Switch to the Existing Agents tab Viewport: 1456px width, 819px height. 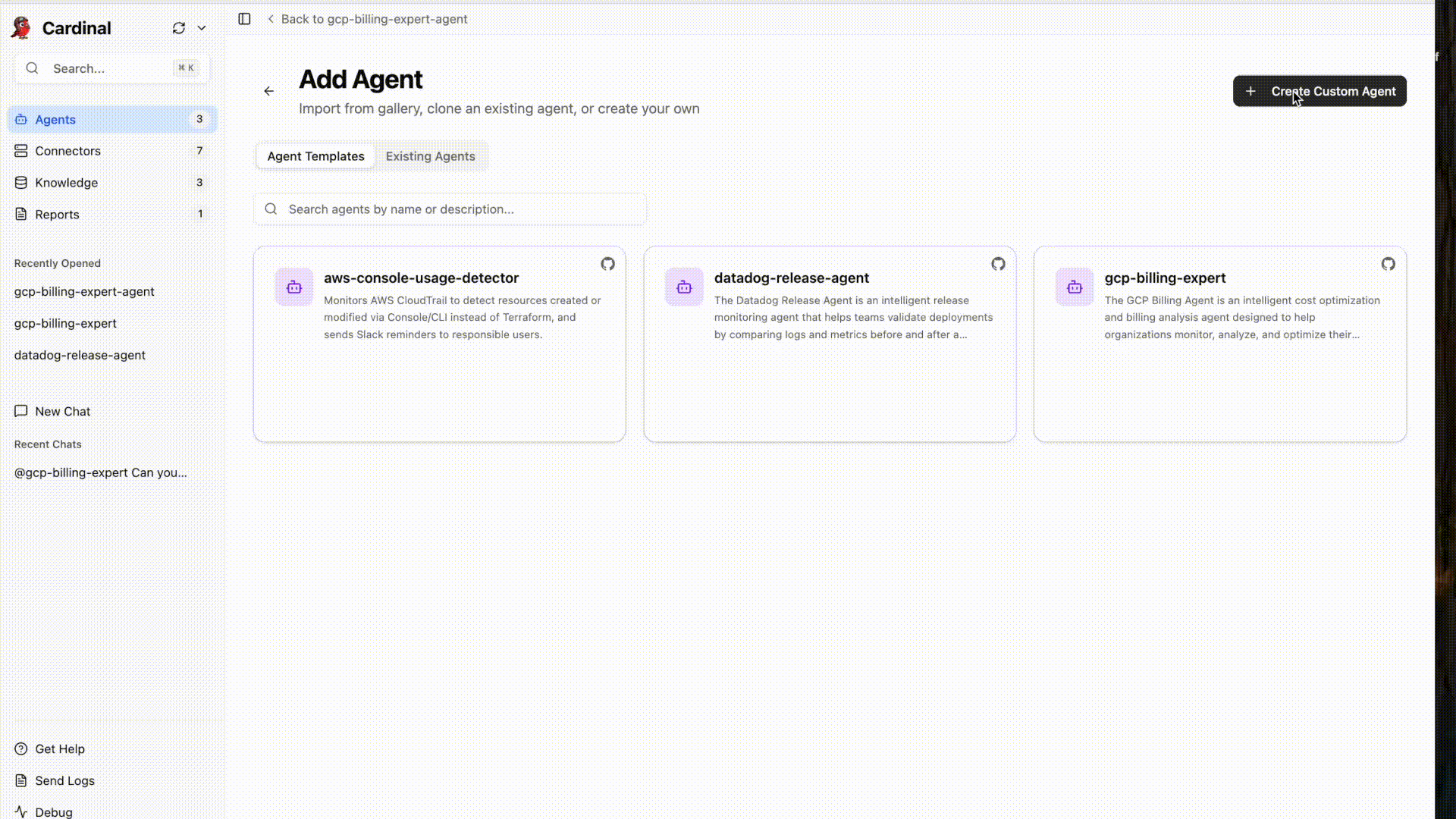(430, 156)
